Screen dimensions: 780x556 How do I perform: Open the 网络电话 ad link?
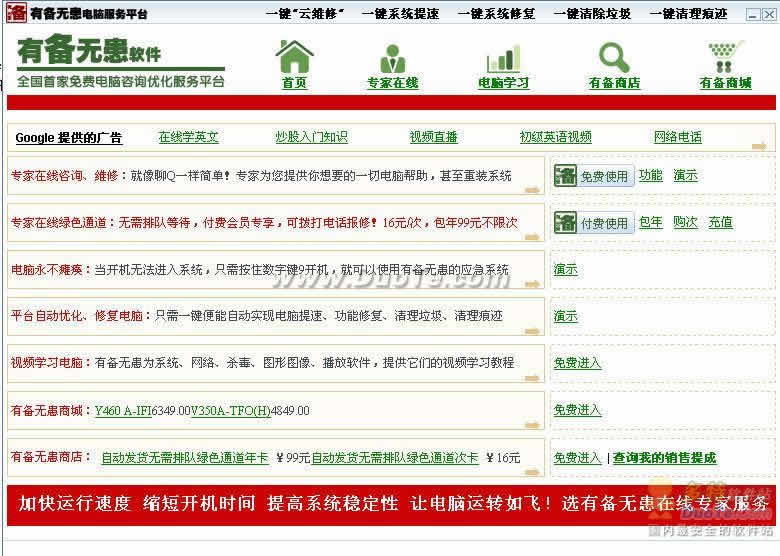(x=678, y=137)
